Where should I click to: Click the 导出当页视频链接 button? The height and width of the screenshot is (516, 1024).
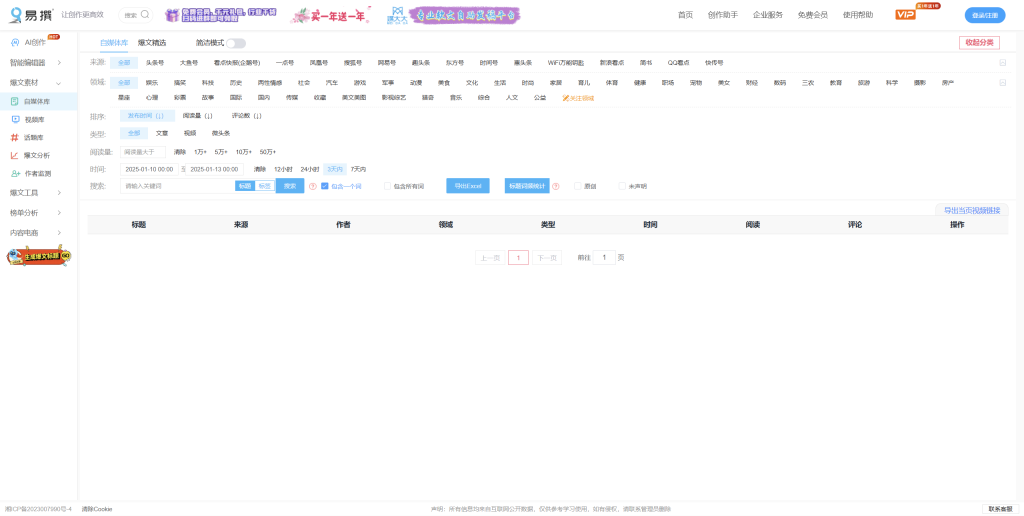972,210
